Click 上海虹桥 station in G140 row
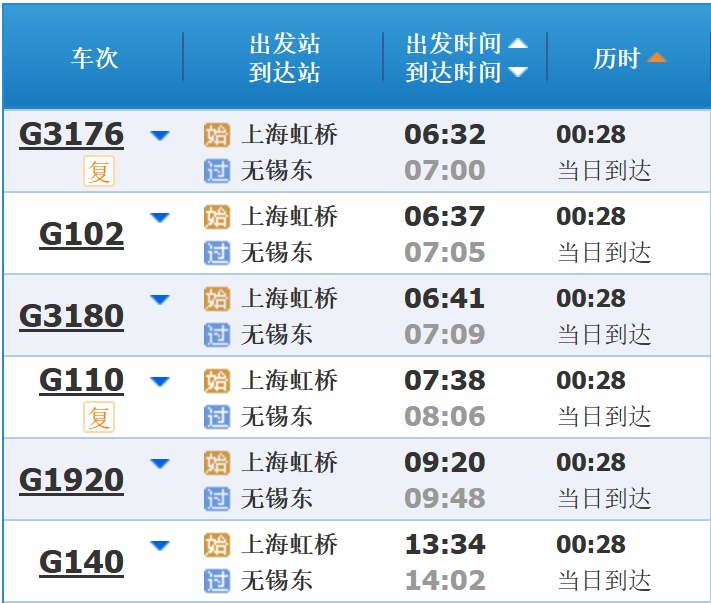 (290, 545)
